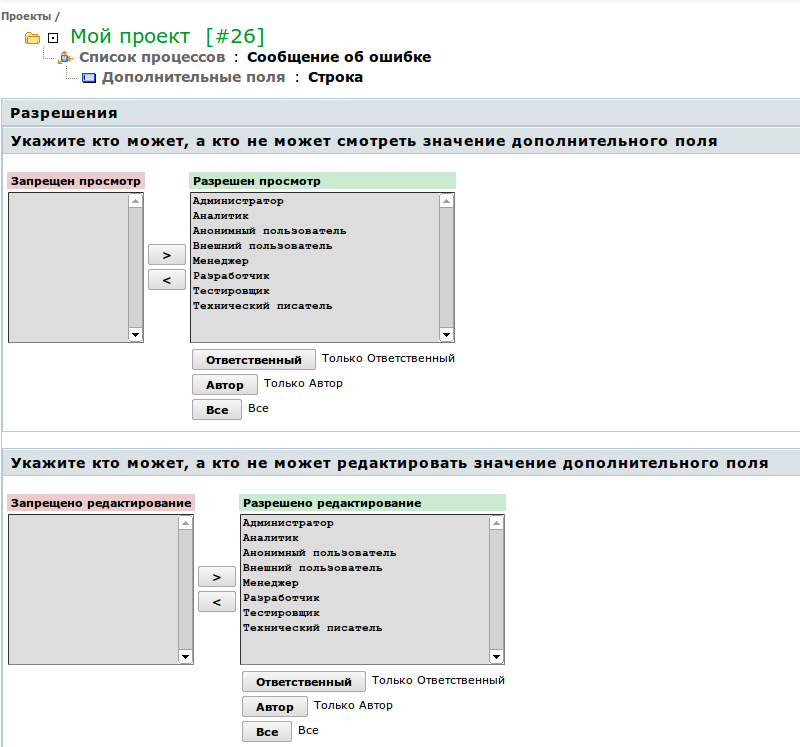
Task: Select Анонимный пользователь in Разрешен просмотр list
Action: tap(269, 231)
